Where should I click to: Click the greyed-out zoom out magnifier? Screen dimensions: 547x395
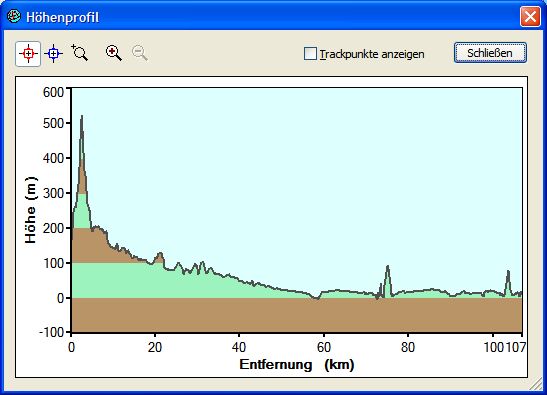(x=140, y=53)
